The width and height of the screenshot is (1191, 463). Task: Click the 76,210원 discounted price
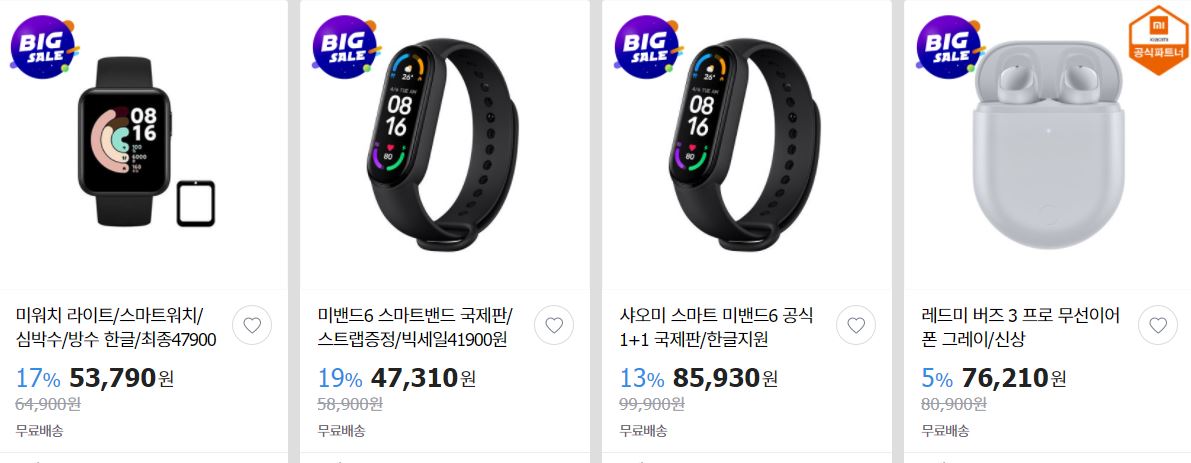(1014, 377)
